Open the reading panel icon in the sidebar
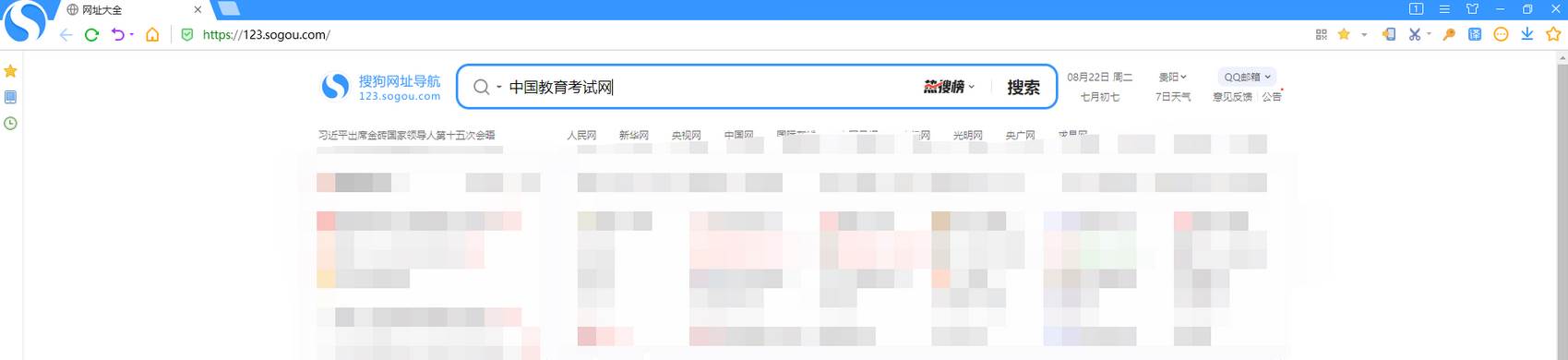The height and width of the screenshot is (360, 1568). (x=11, y=97)
